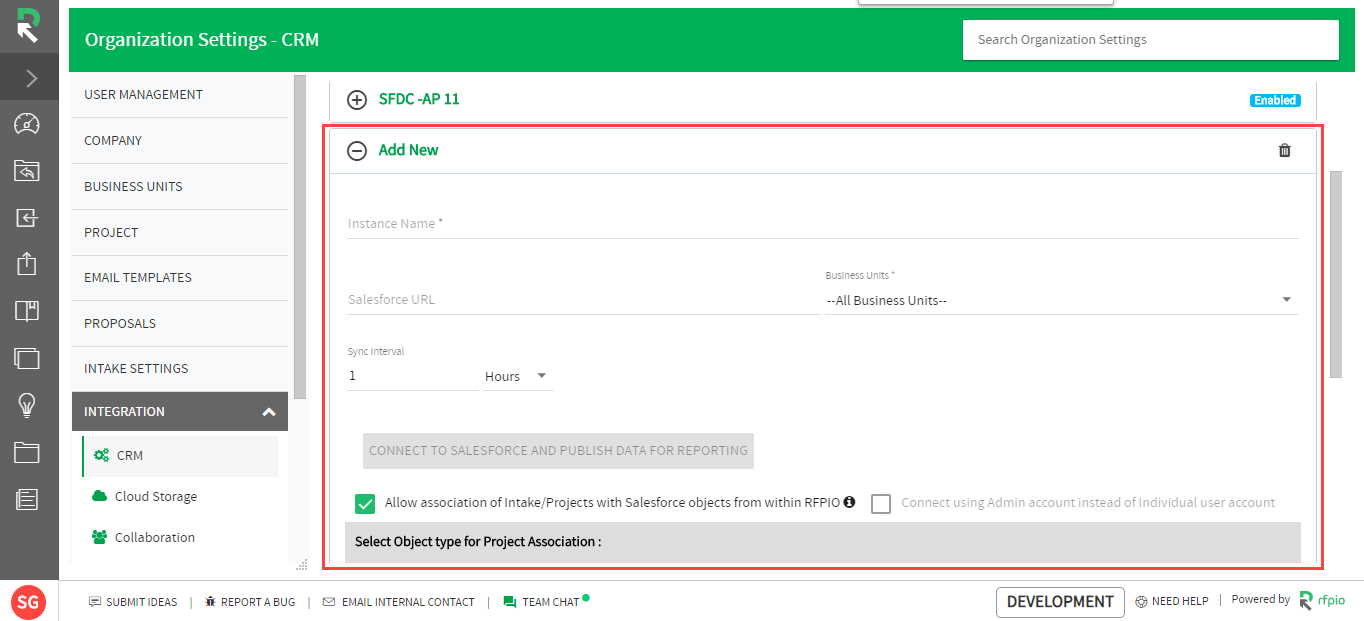The width and height of the screenshot is (1364, 621).
Task: Click the Sync Interval value field
Action: [x=414, y=376]
